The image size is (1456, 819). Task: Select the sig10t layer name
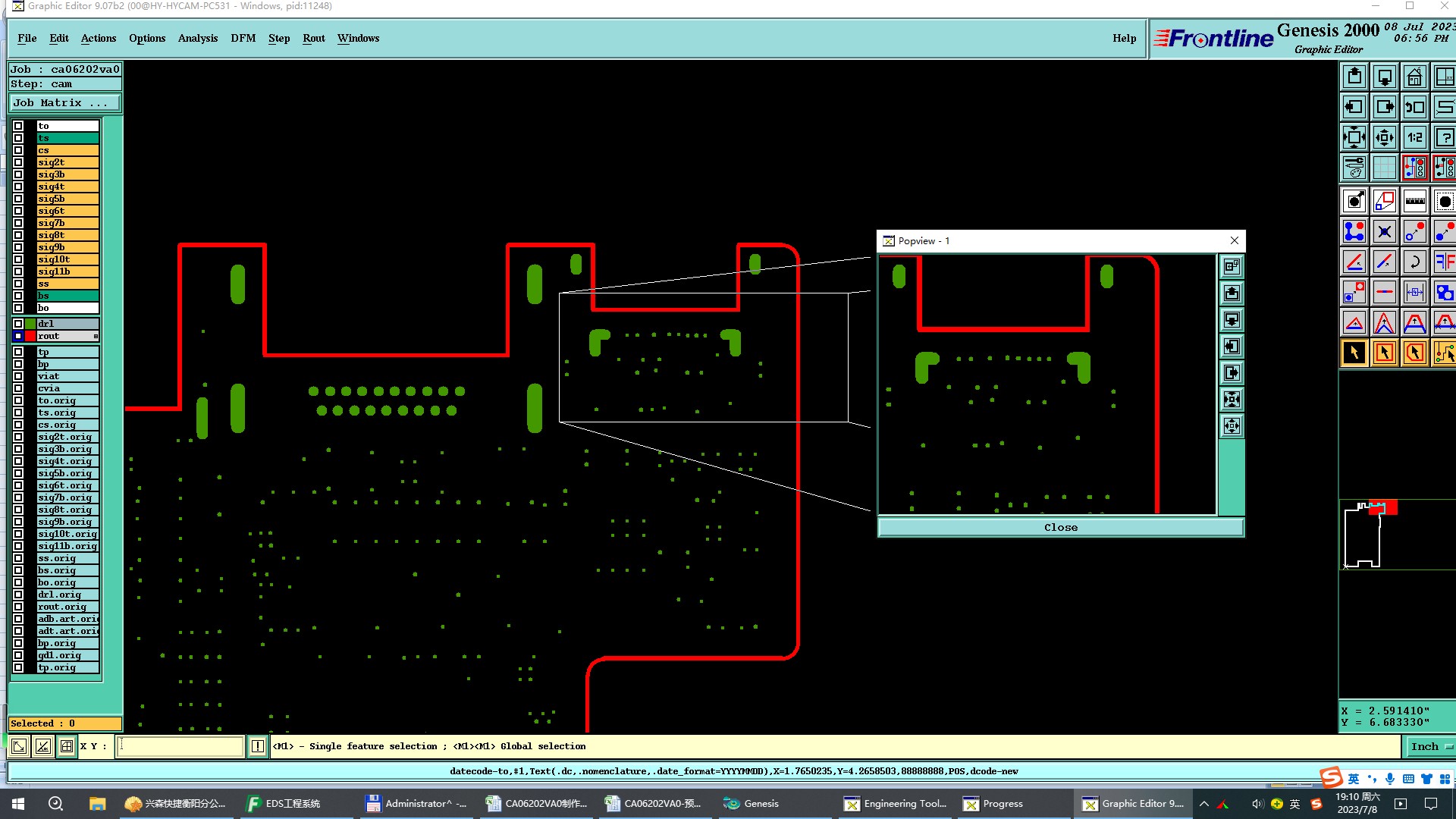67,259
